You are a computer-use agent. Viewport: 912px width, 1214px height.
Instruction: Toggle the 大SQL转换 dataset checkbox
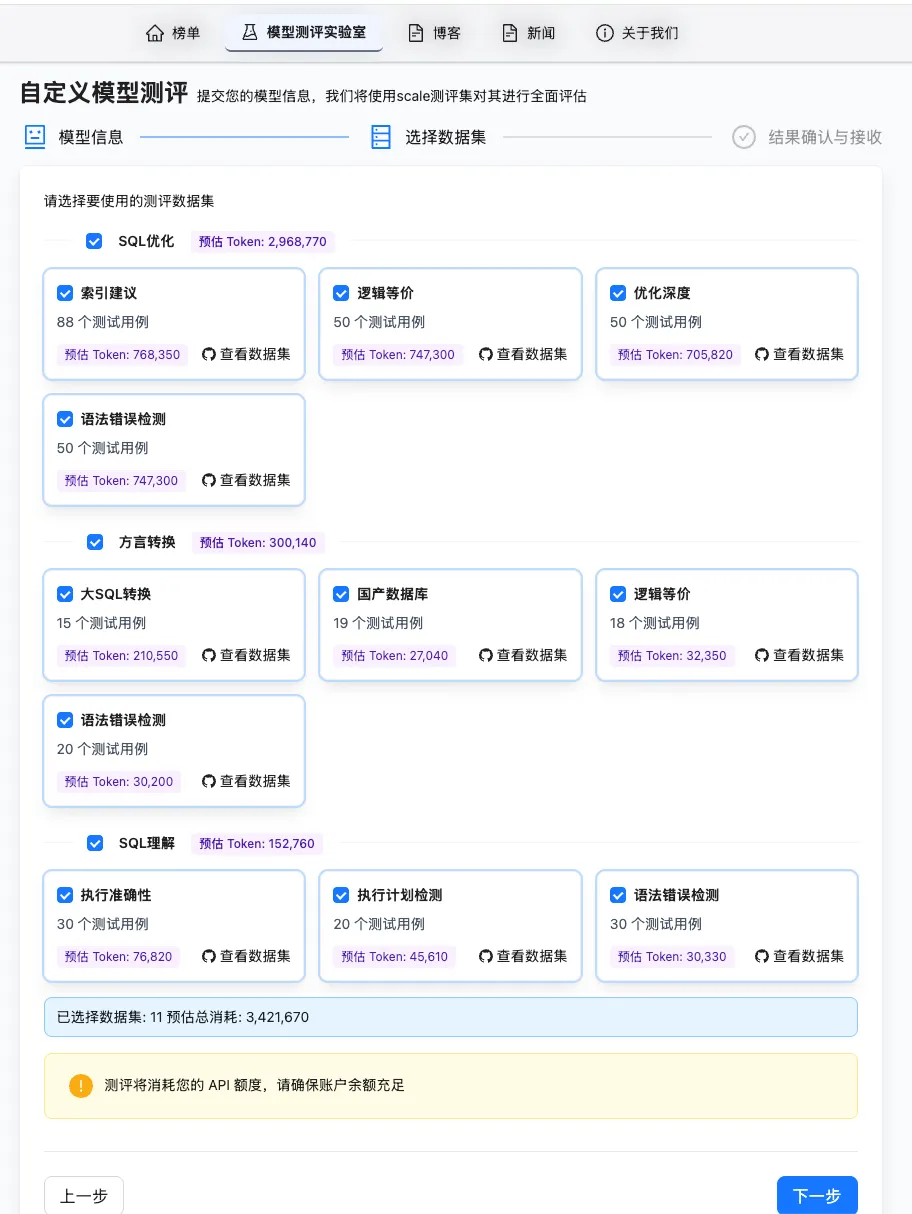(65, 594)
